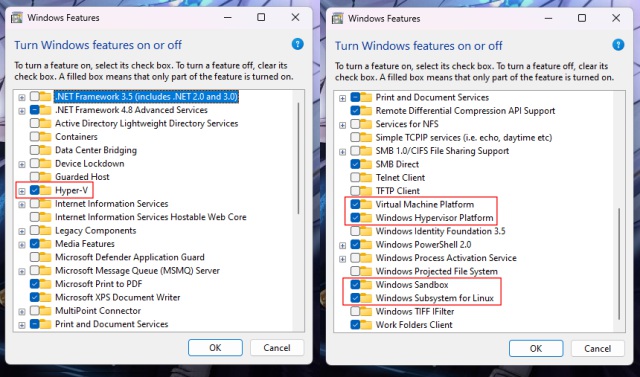Select the Windows TIFF IFilter label
640x377 pixels.
coord(415,311)
